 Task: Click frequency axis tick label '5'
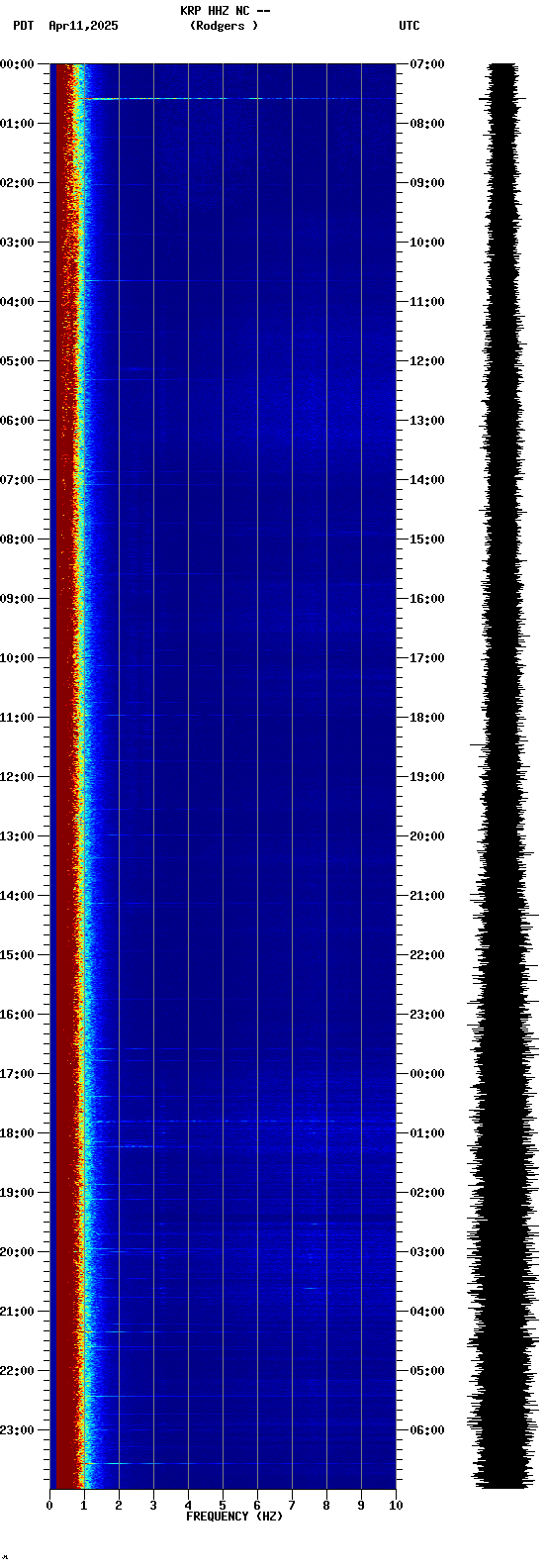(x=223, y=1506)
